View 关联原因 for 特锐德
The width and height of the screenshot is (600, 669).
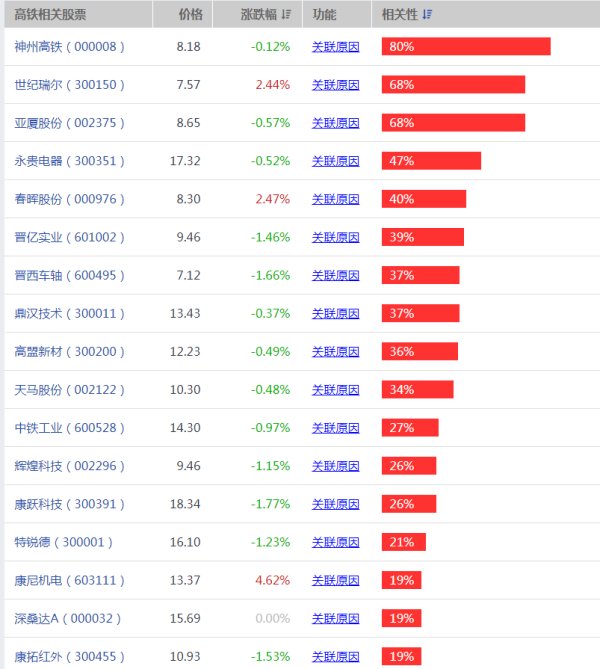click(x=335, y=542)
